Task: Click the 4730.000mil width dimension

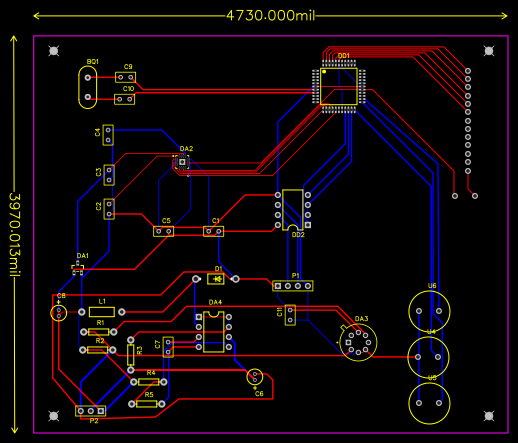Action: (270, 16)
